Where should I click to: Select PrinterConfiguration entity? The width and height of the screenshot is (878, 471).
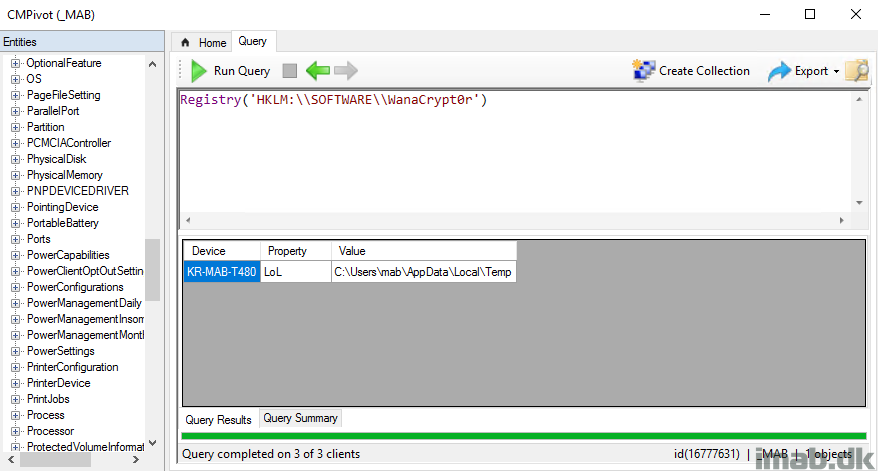point(73,367)
